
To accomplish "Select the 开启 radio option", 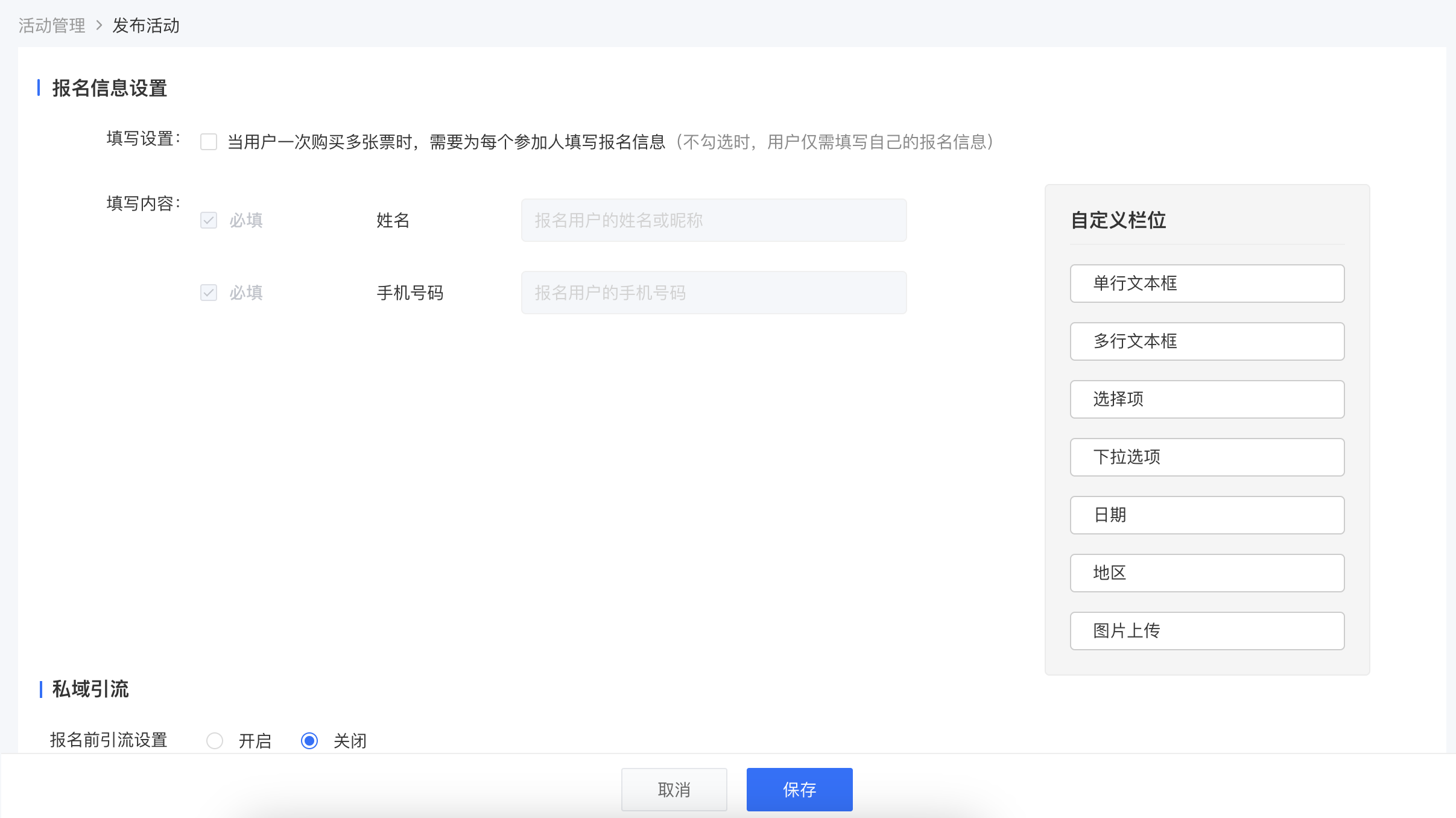I will pyautogui.click(x=215, y=741).
